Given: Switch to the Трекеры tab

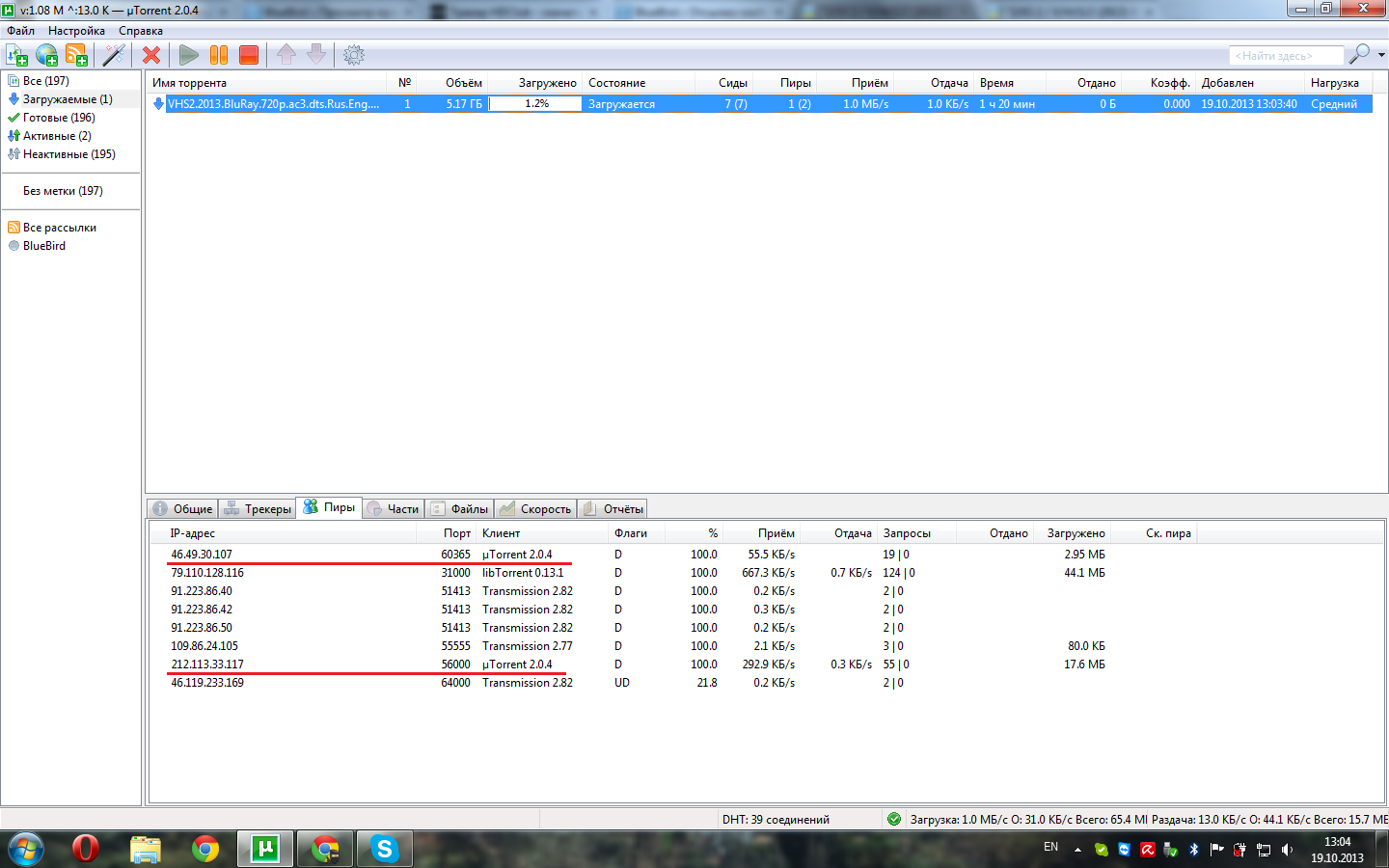Looking at the screenshot, I should 258,508.
